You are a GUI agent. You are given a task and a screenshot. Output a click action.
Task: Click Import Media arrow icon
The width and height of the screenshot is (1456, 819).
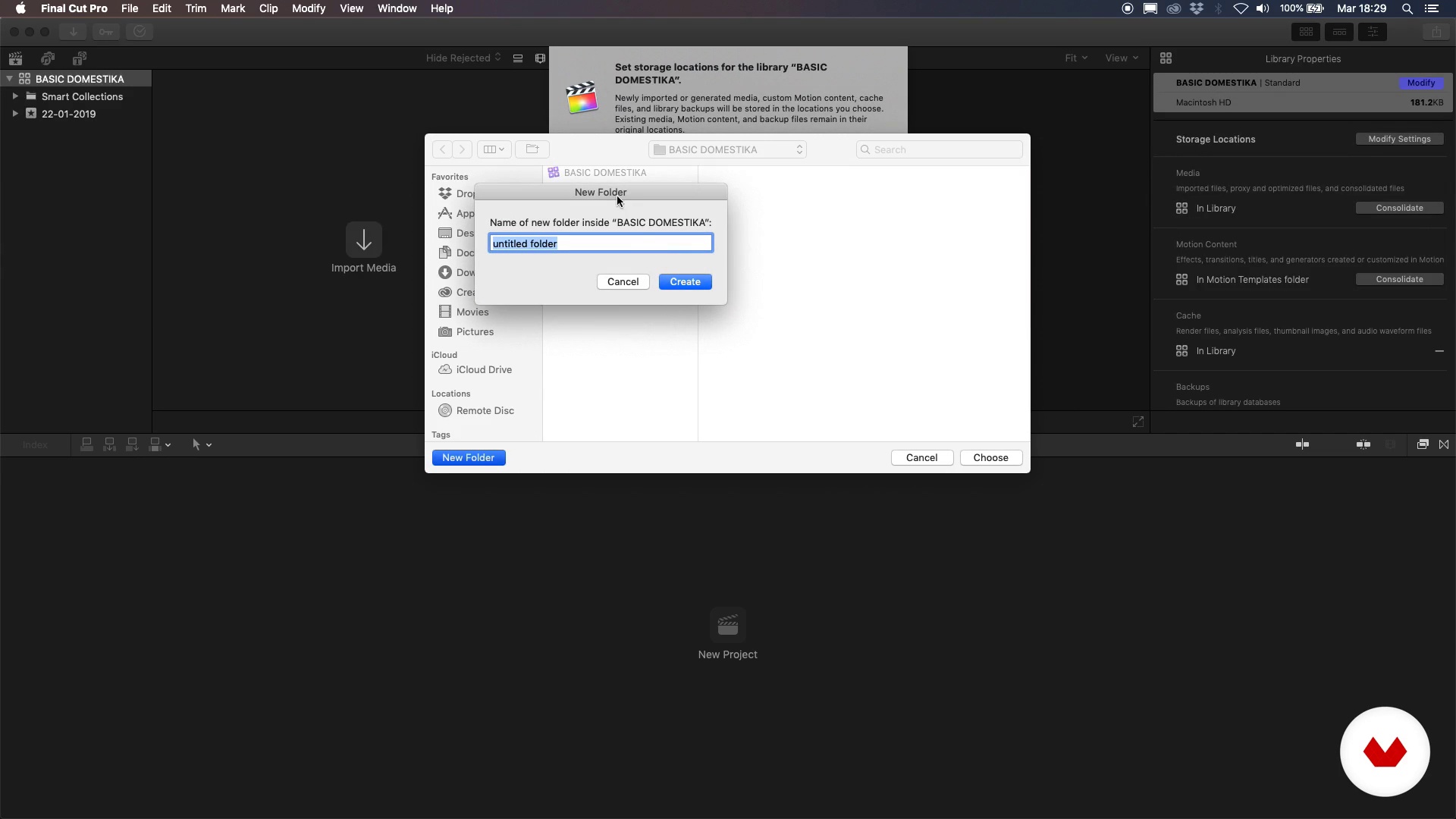coord(364,240)
